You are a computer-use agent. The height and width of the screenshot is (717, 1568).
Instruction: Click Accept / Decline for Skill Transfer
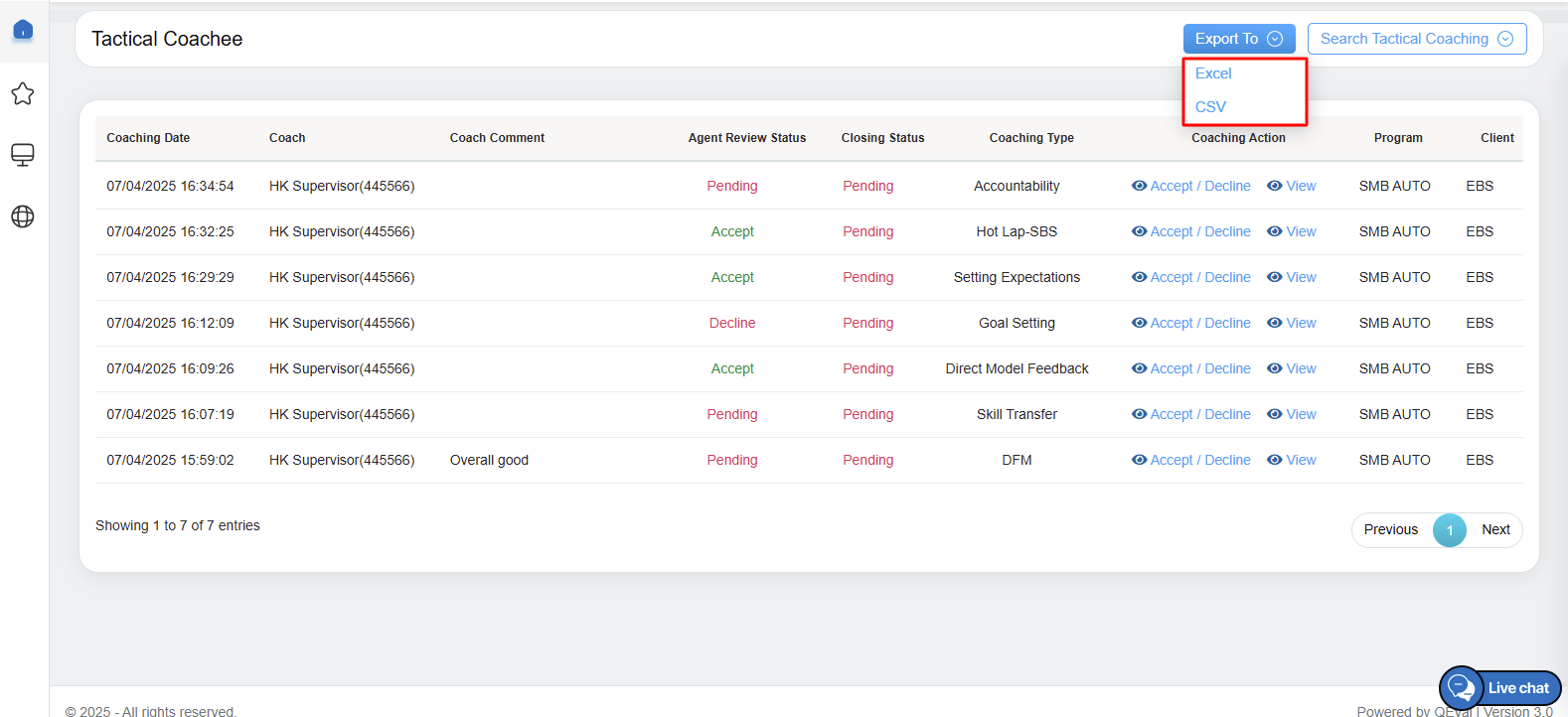click(1199, 414)
